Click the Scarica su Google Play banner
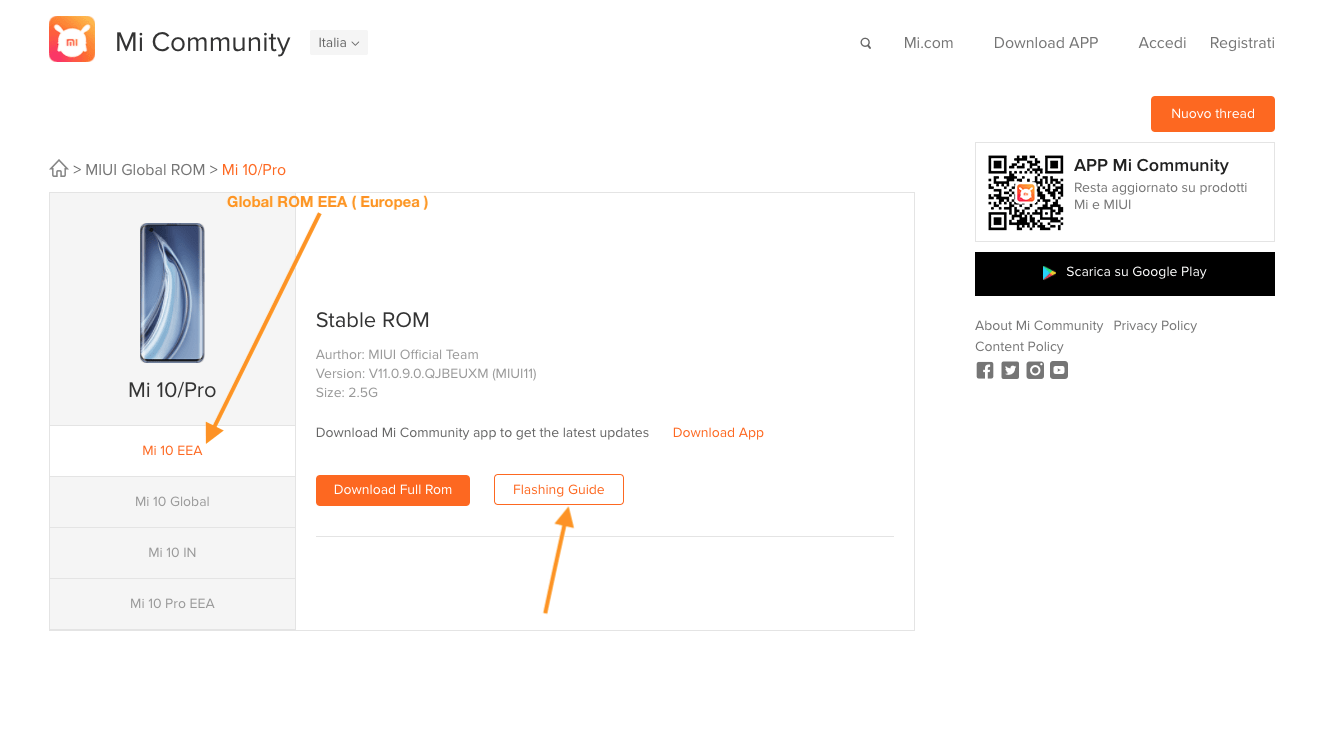The width and height of the screenshot is (1331, 746). [x=1124, y=273]
